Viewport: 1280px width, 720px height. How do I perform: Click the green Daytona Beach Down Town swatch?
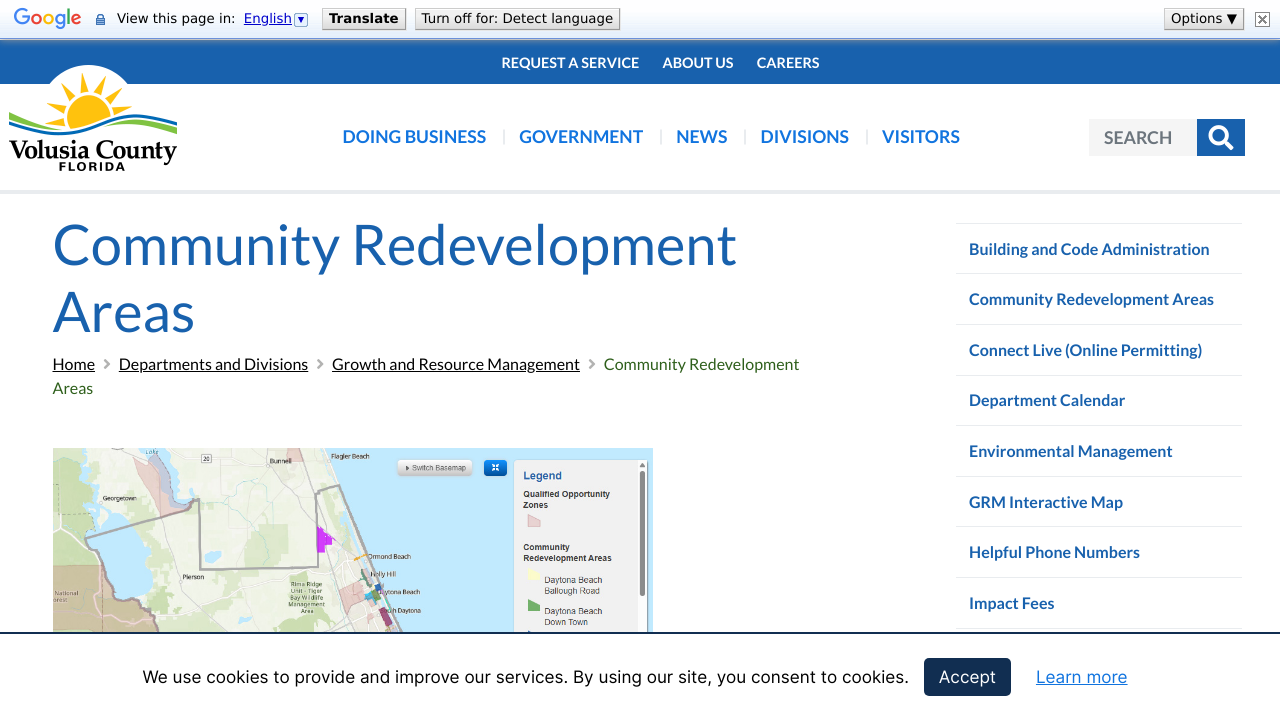(x=533, y=606)
